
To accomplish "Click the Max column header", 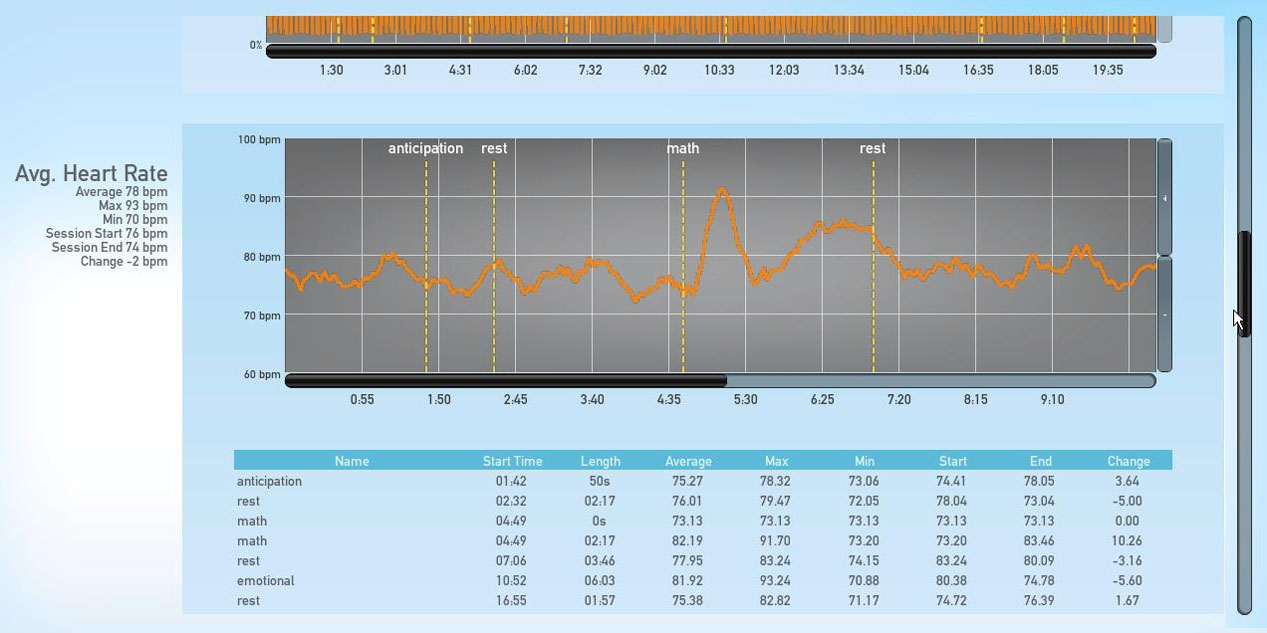I will (777, 461).
